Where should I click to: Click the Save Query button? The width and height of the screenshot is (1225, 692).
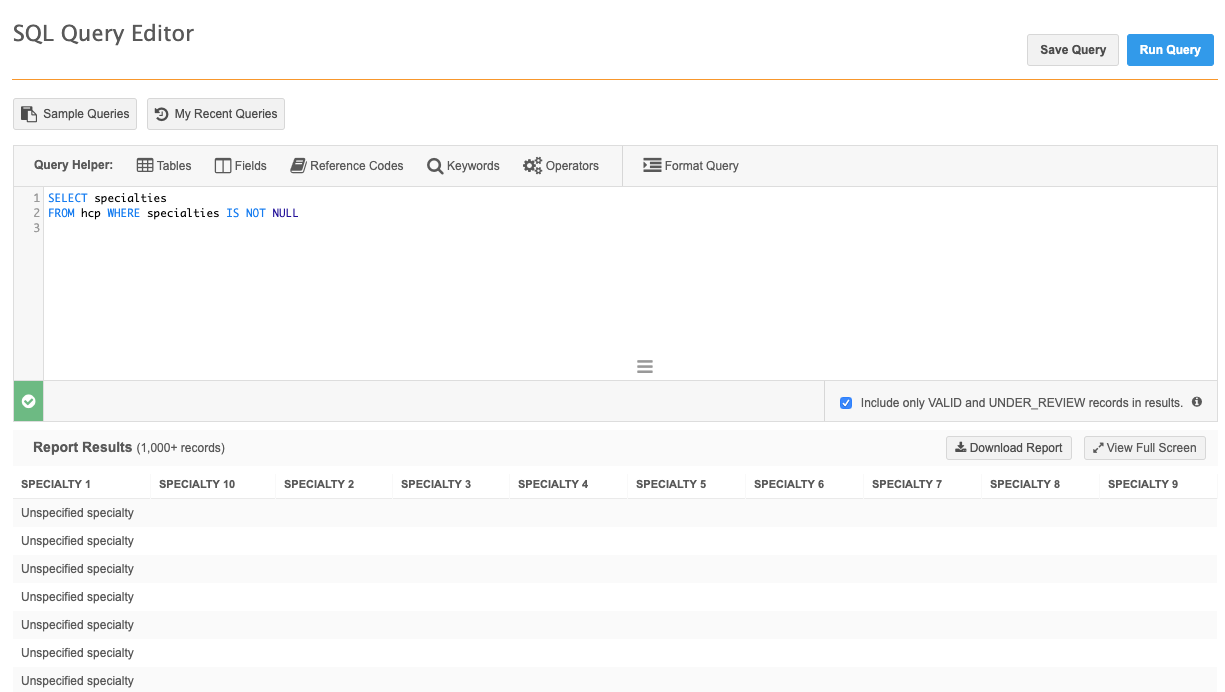[1072, 50]
